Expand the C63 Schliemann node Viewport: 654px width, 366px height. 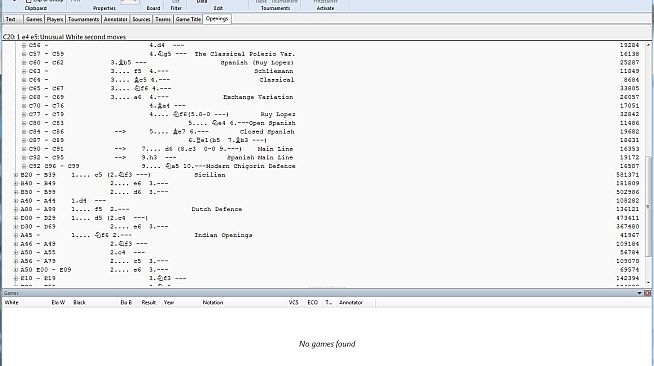pyautogui.click(x=24, y=71)
